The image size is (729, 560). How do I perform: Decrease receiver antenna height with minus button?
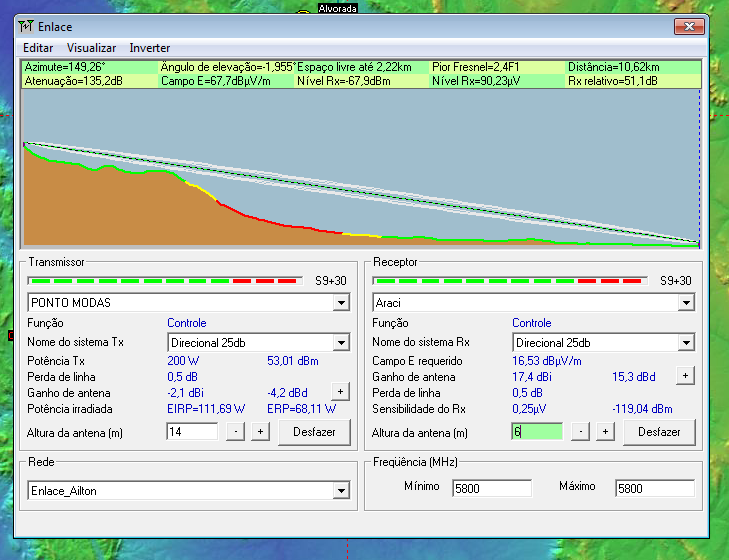580,432
